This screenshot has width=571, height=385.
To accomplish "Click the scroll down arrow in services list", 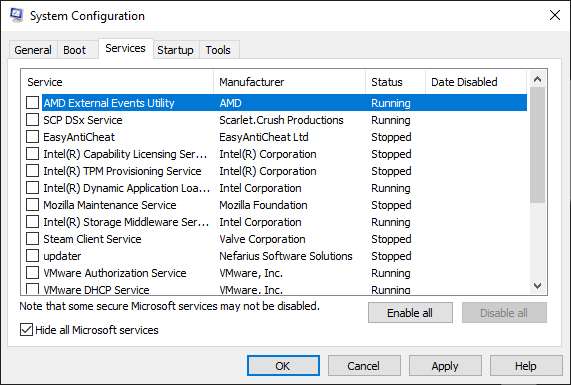I will coord(537,286).
